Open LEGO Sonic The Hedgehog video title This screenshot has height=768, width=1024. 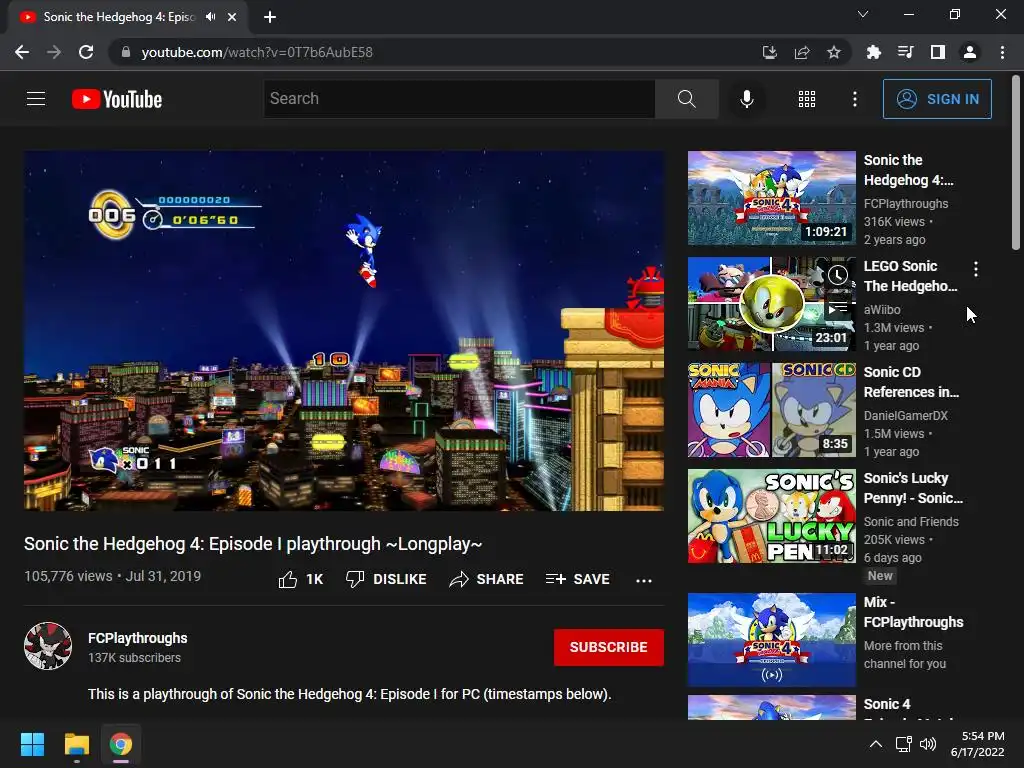coord(910,276)
